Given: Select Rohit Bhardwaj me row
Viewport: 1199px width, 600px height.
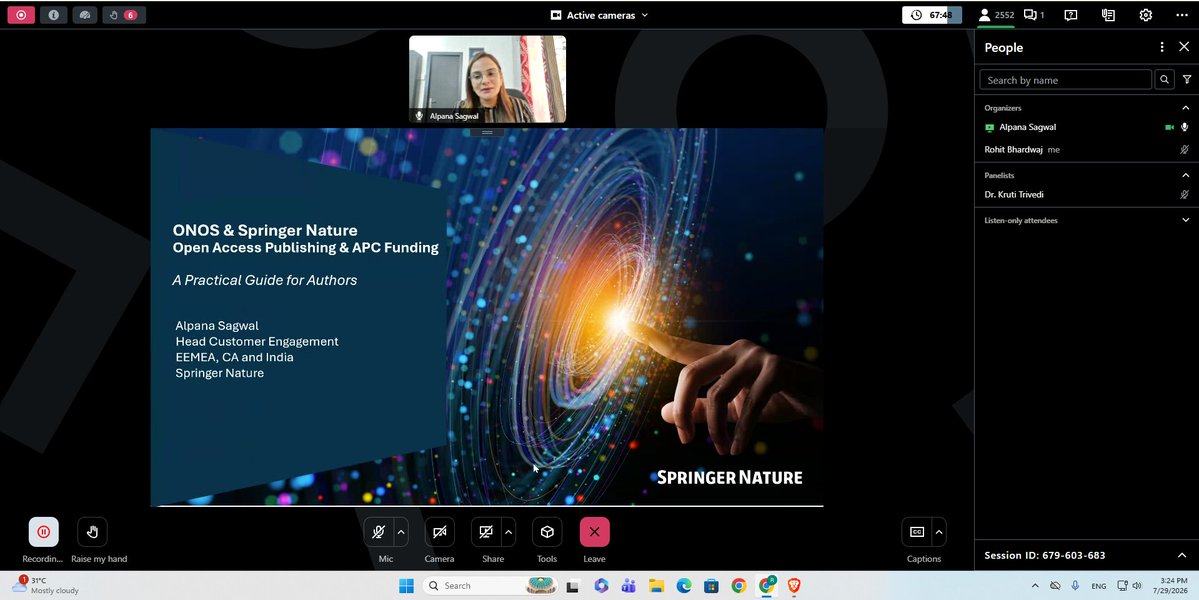Looking at the screenshot, I should [x=1087, y=150].
